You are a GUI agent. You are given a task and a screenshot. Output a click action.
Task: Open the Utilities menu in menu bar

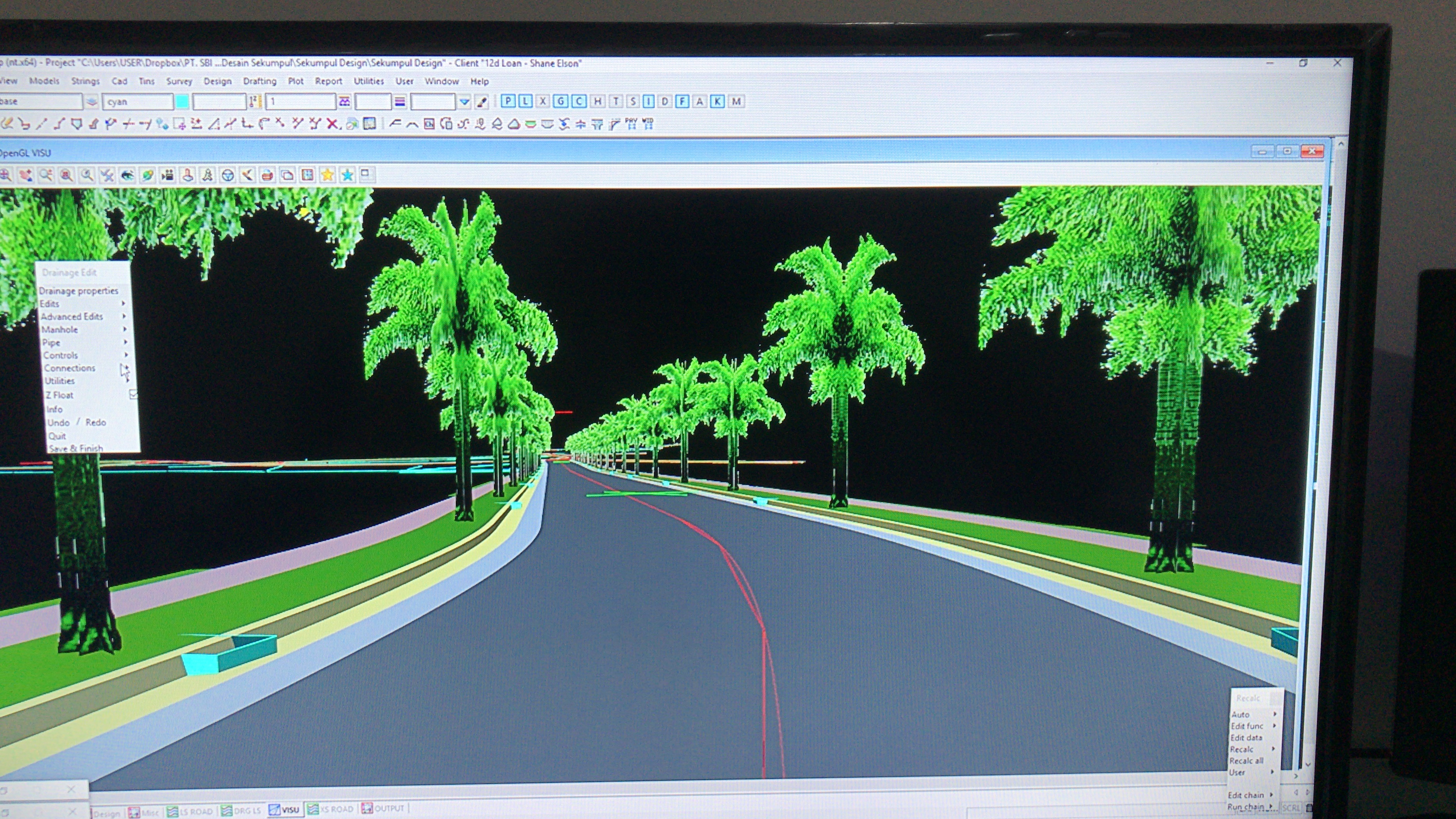click(369, 81)
